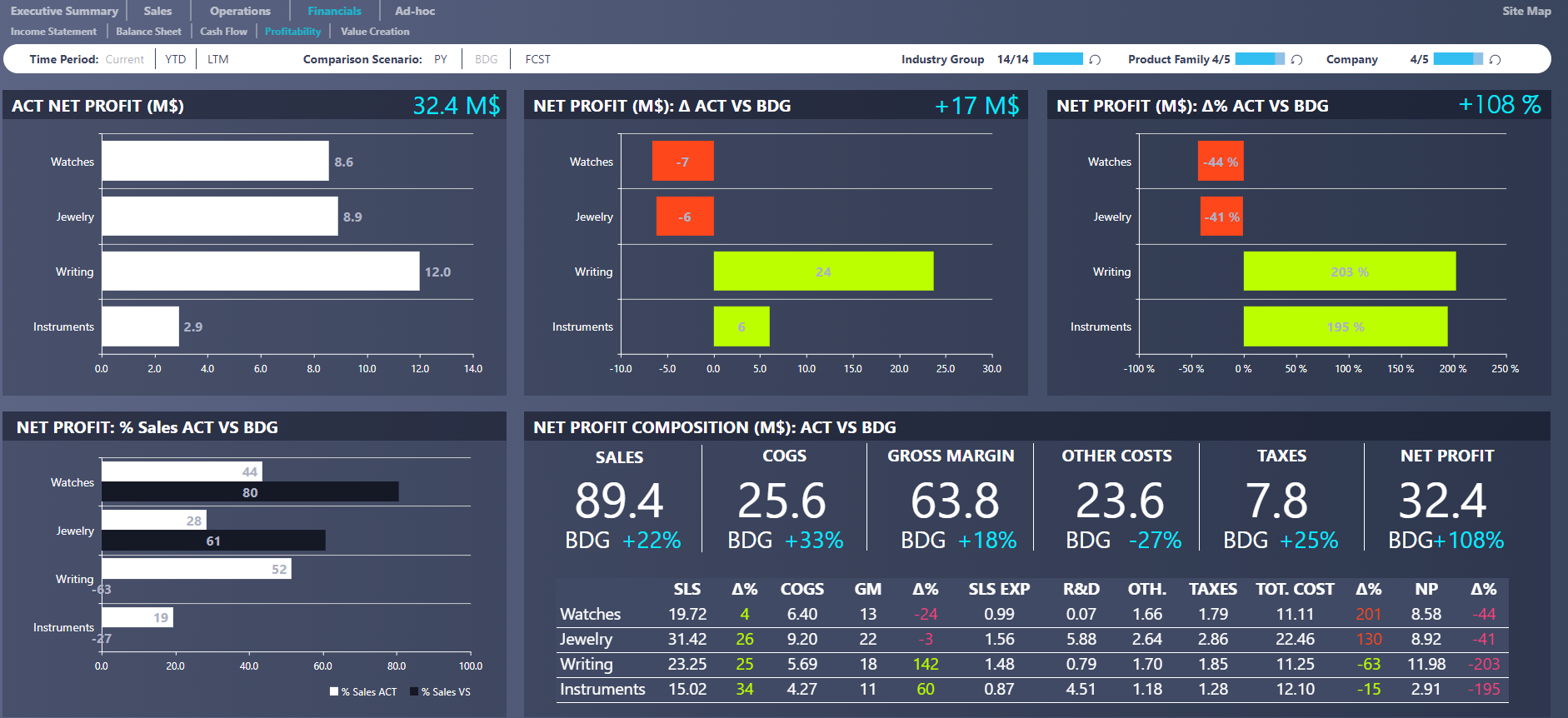Set time period to Current
Viewport: 1568px width, 718px height.
click(x=125, y=59)
